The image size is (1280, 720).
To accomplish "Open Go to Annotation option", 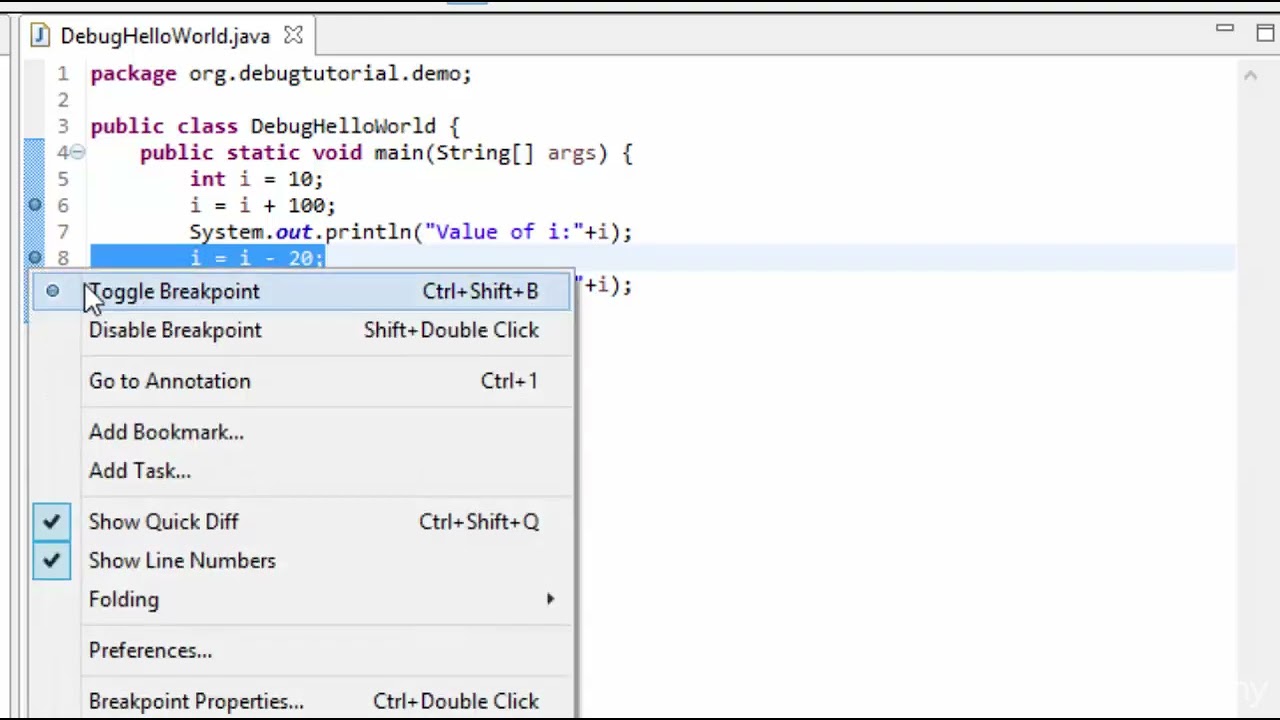I will [x=301, y=381].
